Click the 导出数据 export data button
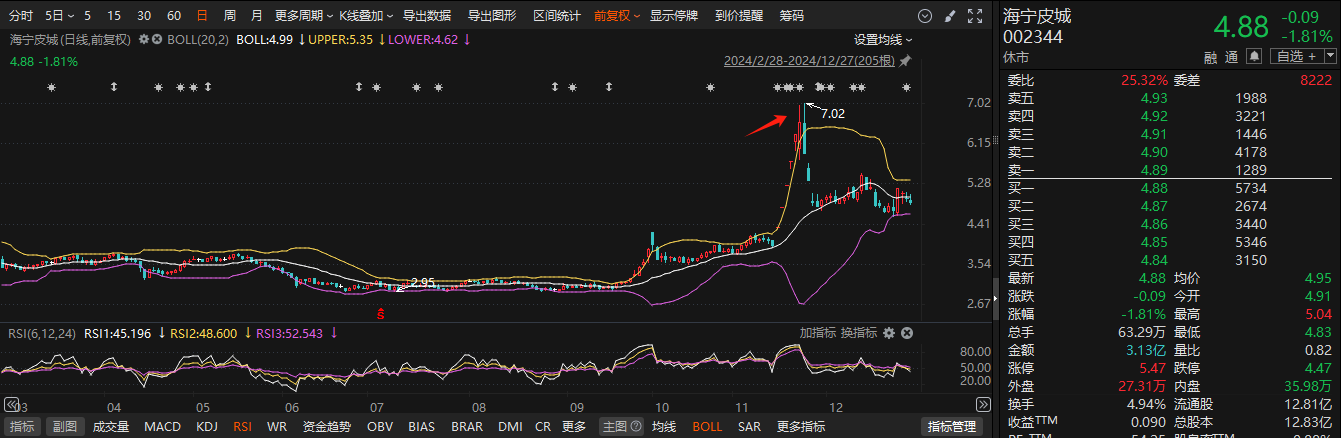The image size is (1341, 438). 426,16
